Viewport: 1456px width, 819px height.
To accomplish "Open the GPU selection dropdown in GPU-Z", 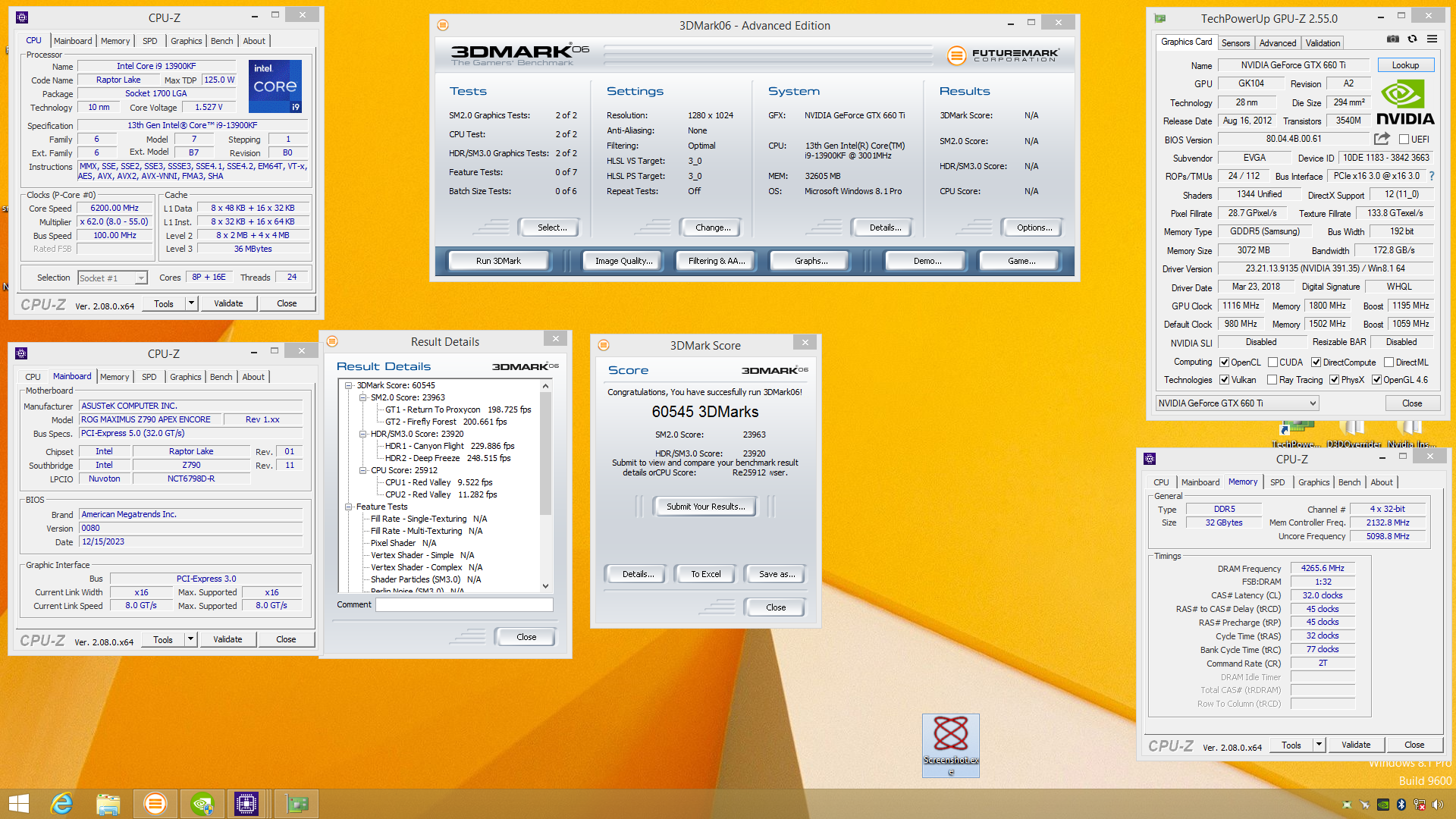I will coord(1238,403).
